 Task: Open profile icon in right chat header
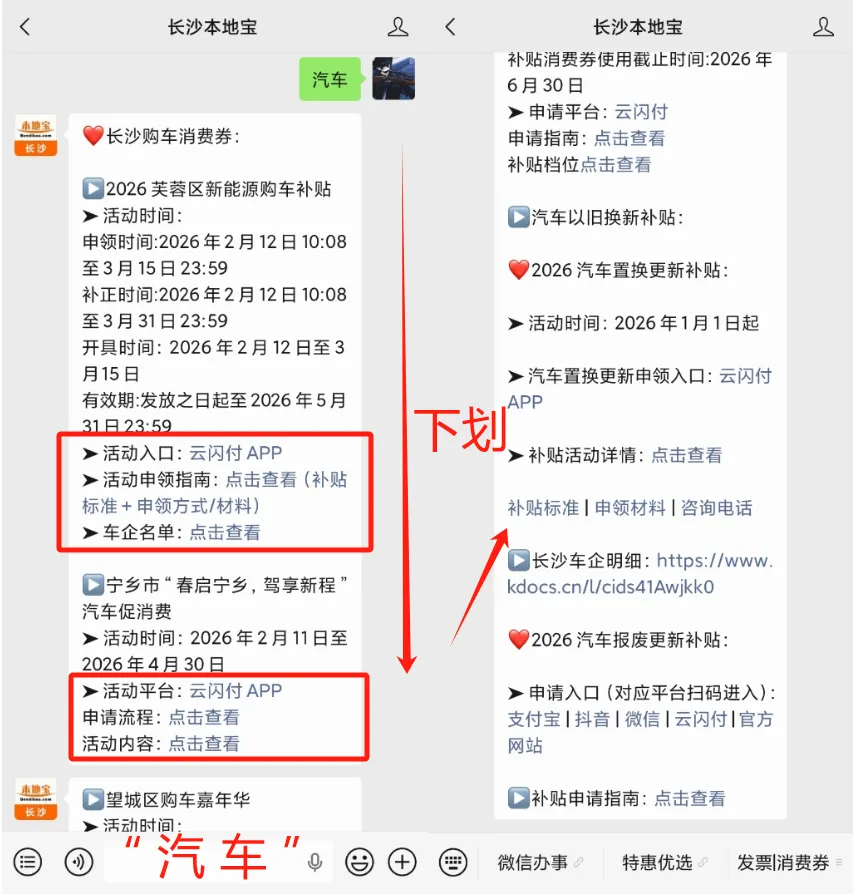point(823,27)
